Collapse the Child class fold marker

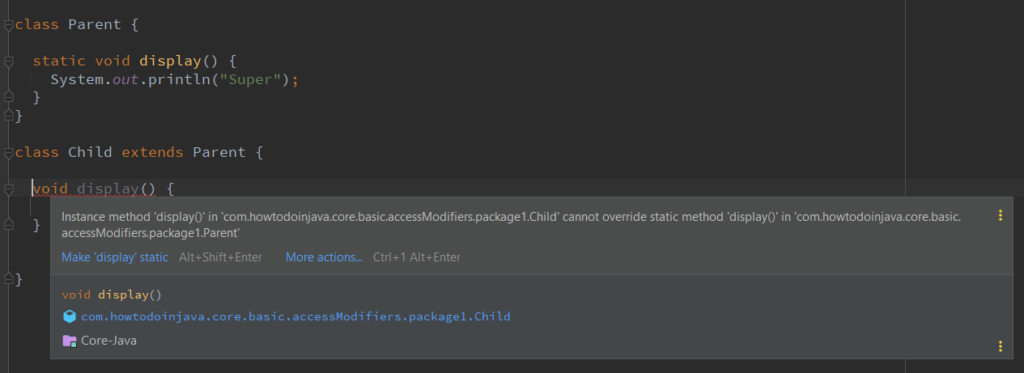click(8, 154)
